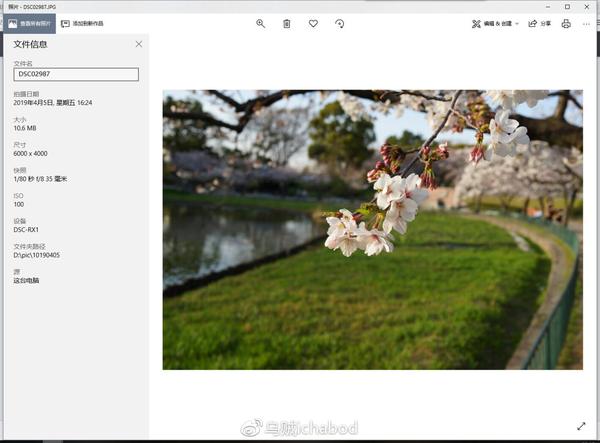Viewport: 600px width, 443px height.
Task: Click the DSC02987 file name field
Action: (x=76, y=74)
